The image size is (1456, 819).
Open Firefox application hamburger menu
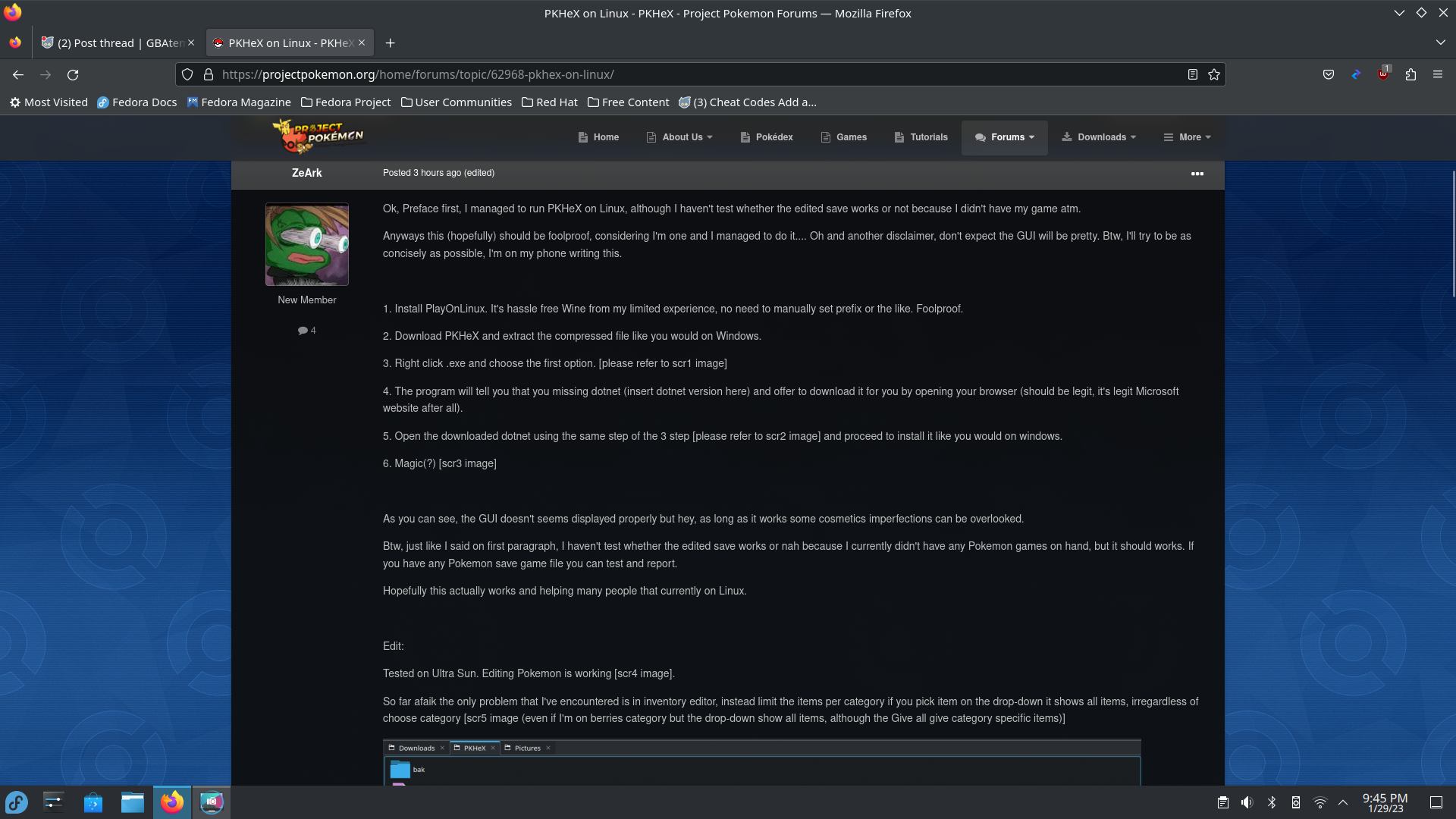(x=1438, y=74)
